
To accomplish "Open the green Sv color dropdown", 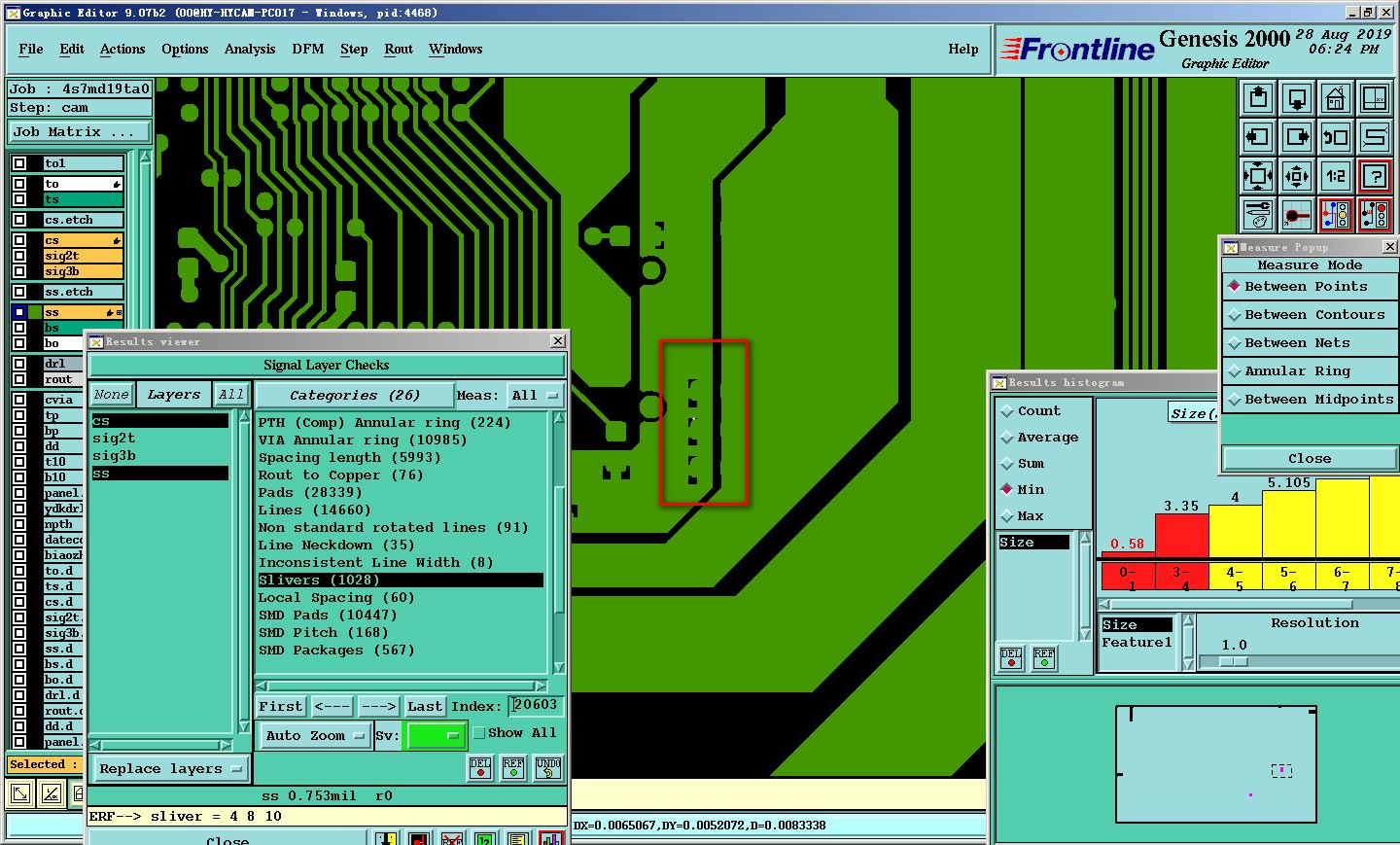I will 435,735.
